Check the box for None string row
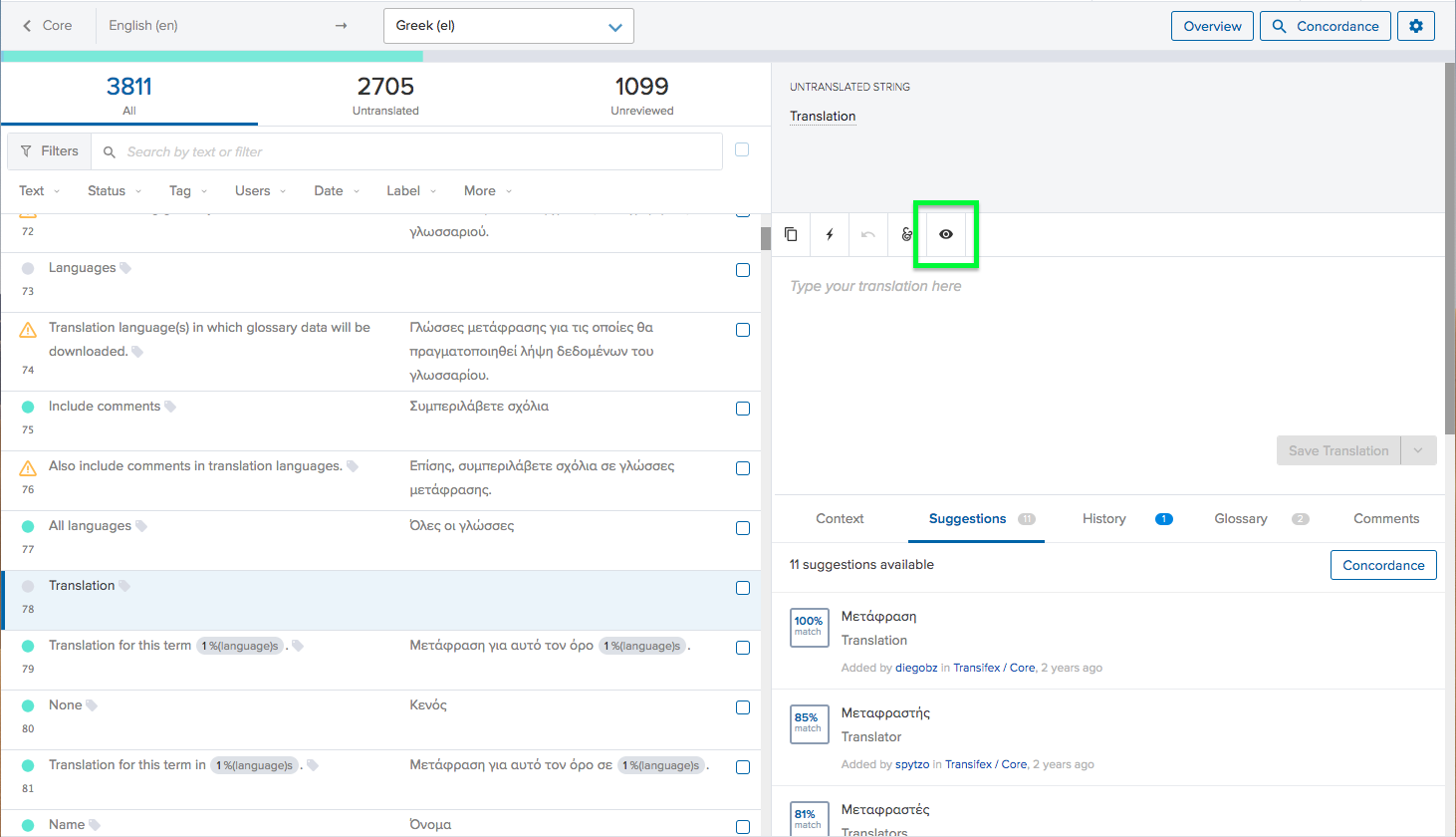This screenshot has height=837, width=1456. pyautogui.click(x=743, y=707)
